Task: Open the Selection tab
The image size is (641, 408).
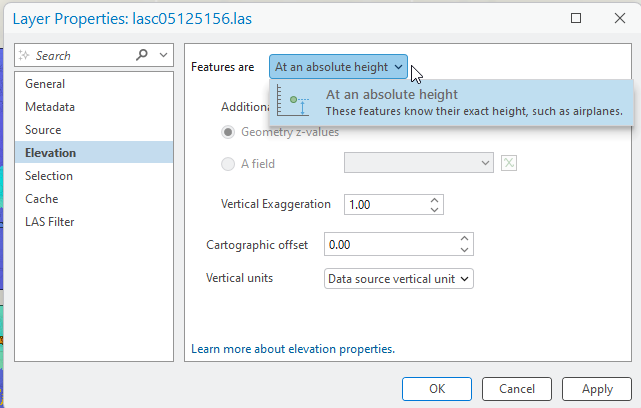Action: coord(94,175)
